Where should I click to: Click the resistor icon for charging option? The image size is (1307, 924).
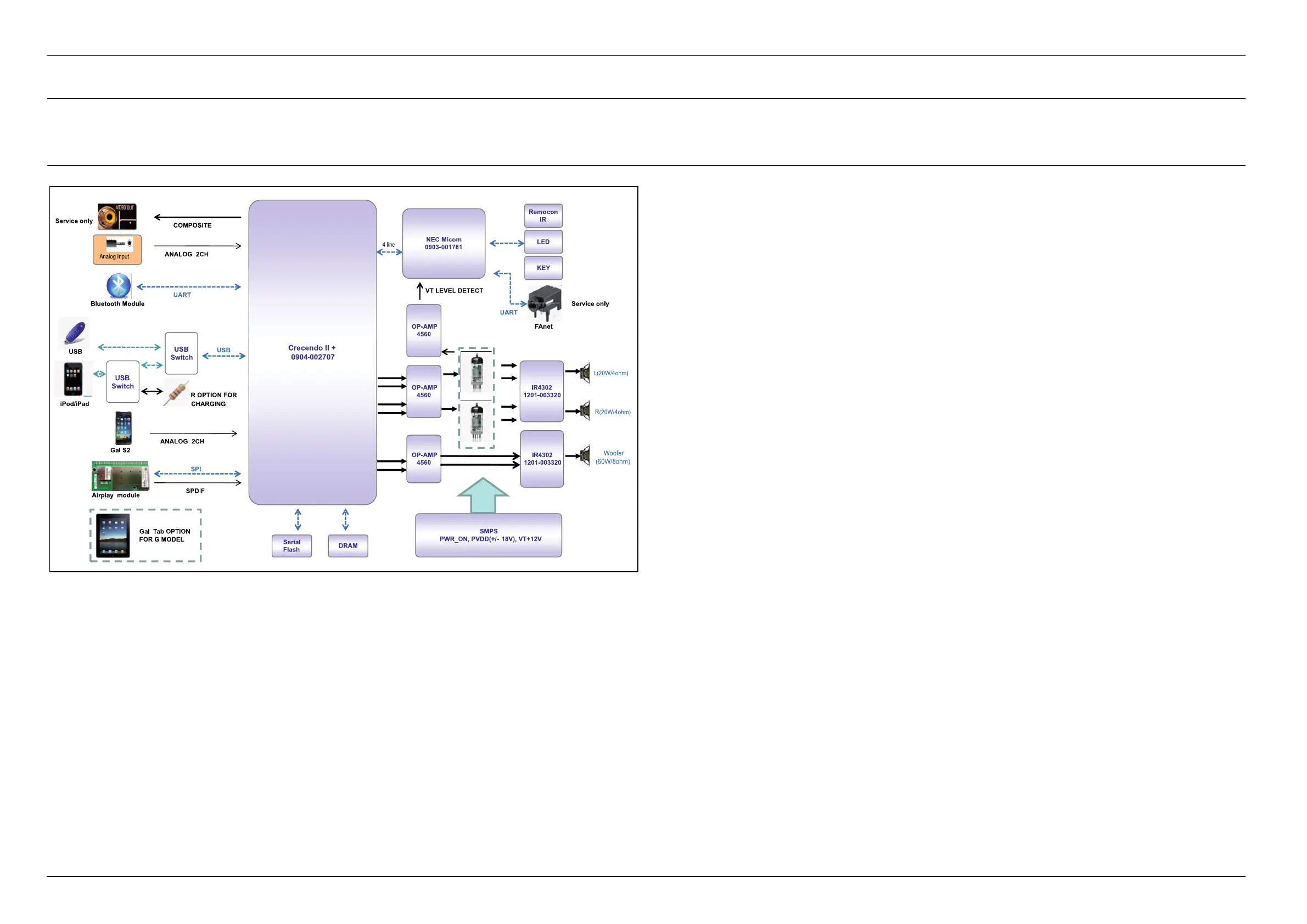point(176,392)
